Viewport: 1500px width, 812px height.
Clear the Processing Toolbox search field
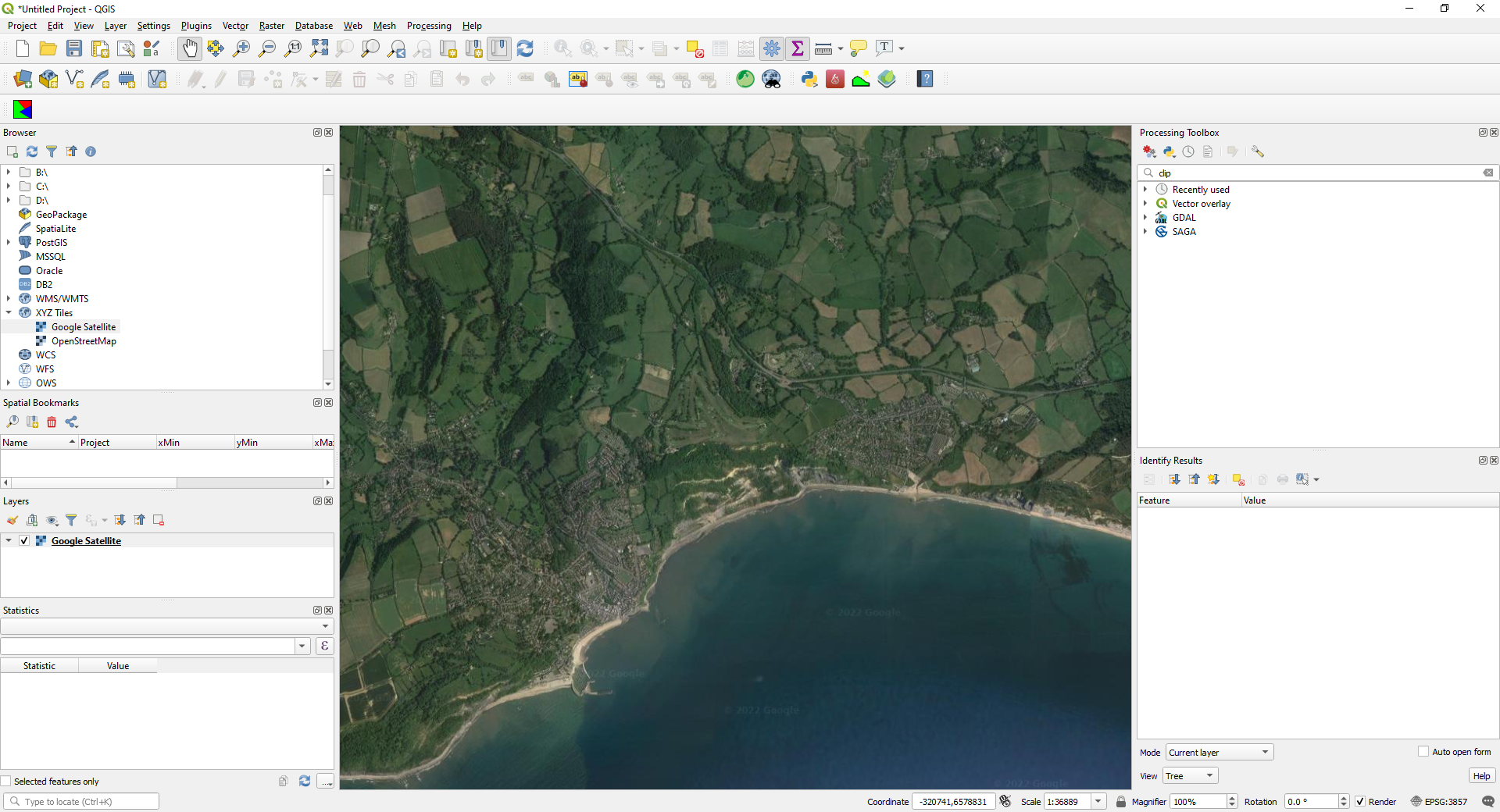click(1487, 173)
